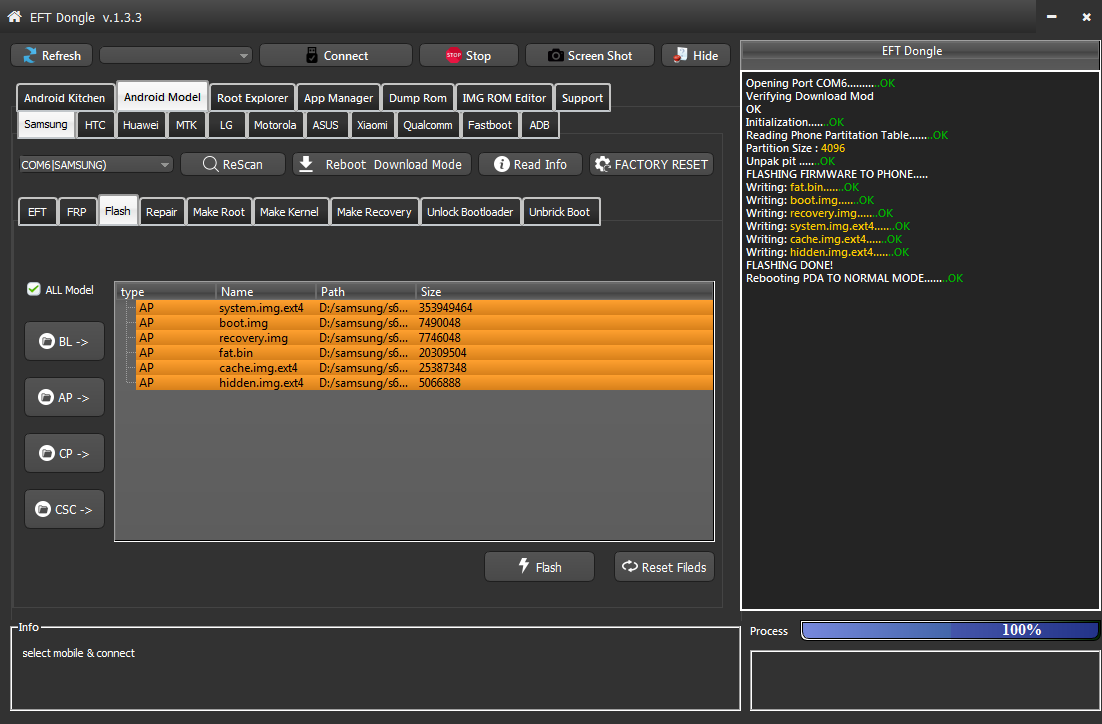Click the home icon in title bar
Screen dimensions: 1102x724
click(x=14, y=16)
